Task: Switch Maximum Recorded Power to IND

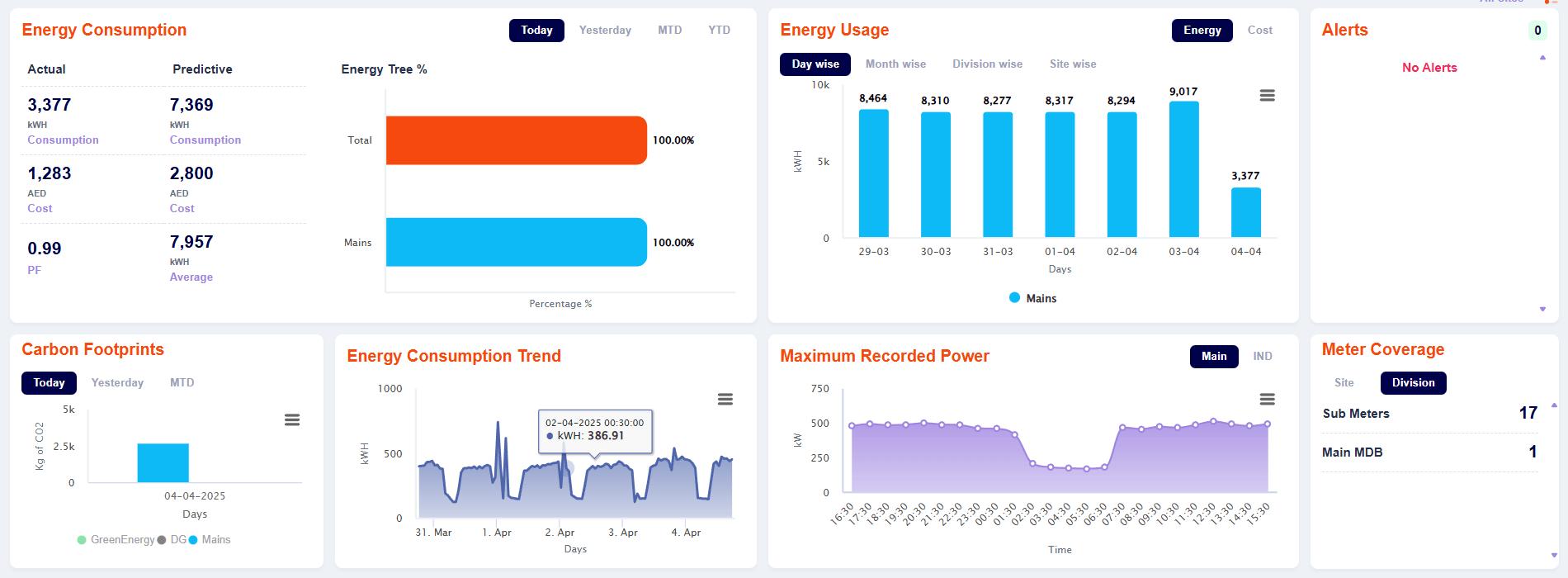Action: click(1263, 357)
